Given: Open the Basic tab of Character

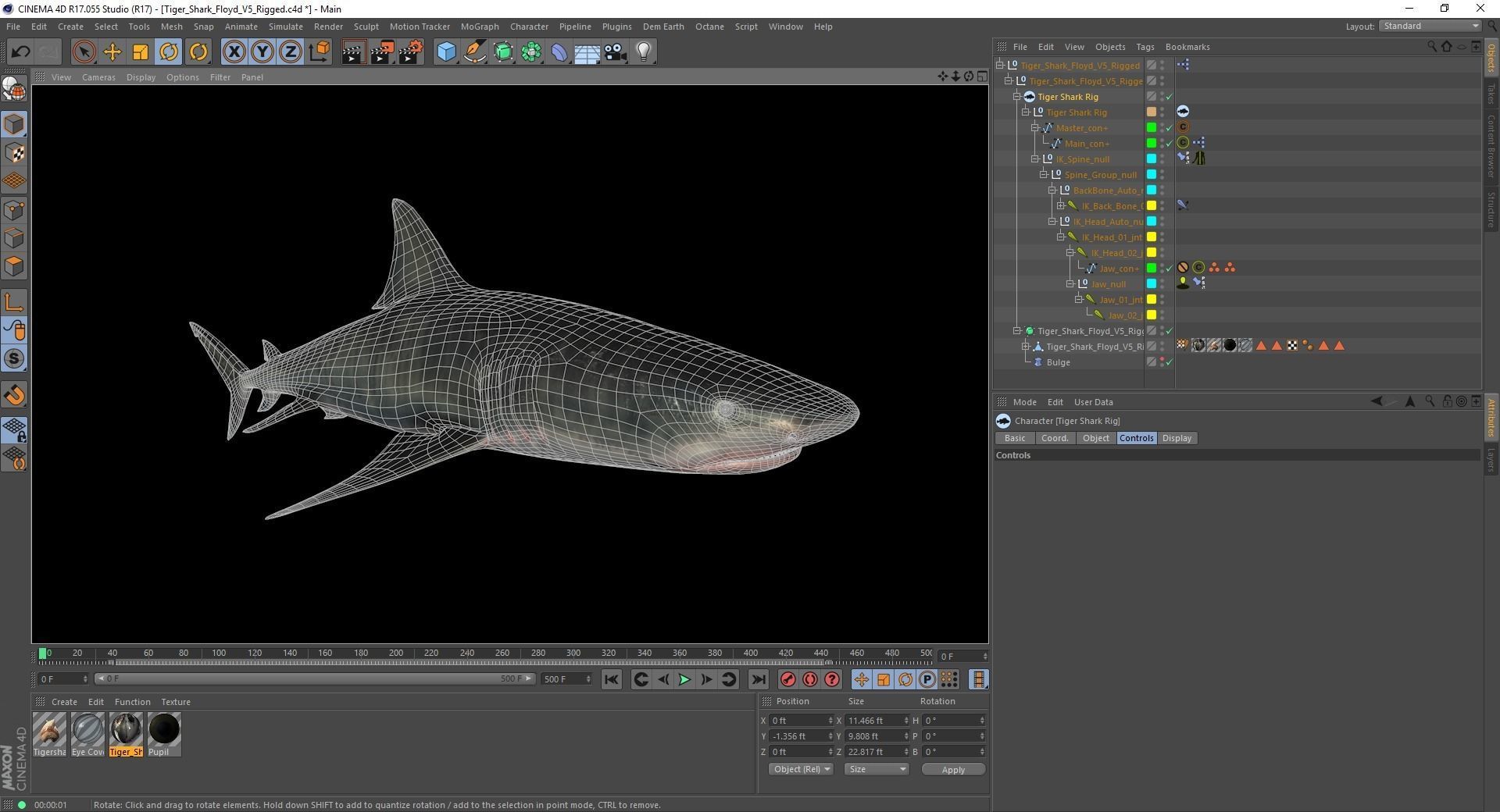Looking at the screenshot, I should pos(1015,439).
